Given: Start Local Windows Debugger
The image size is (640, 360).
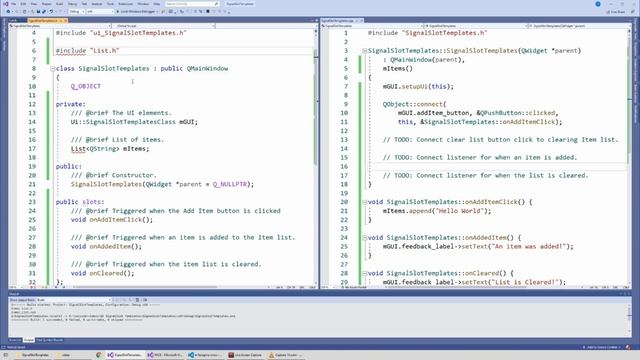Looking at the screenshot, I should tap(136, 12).
